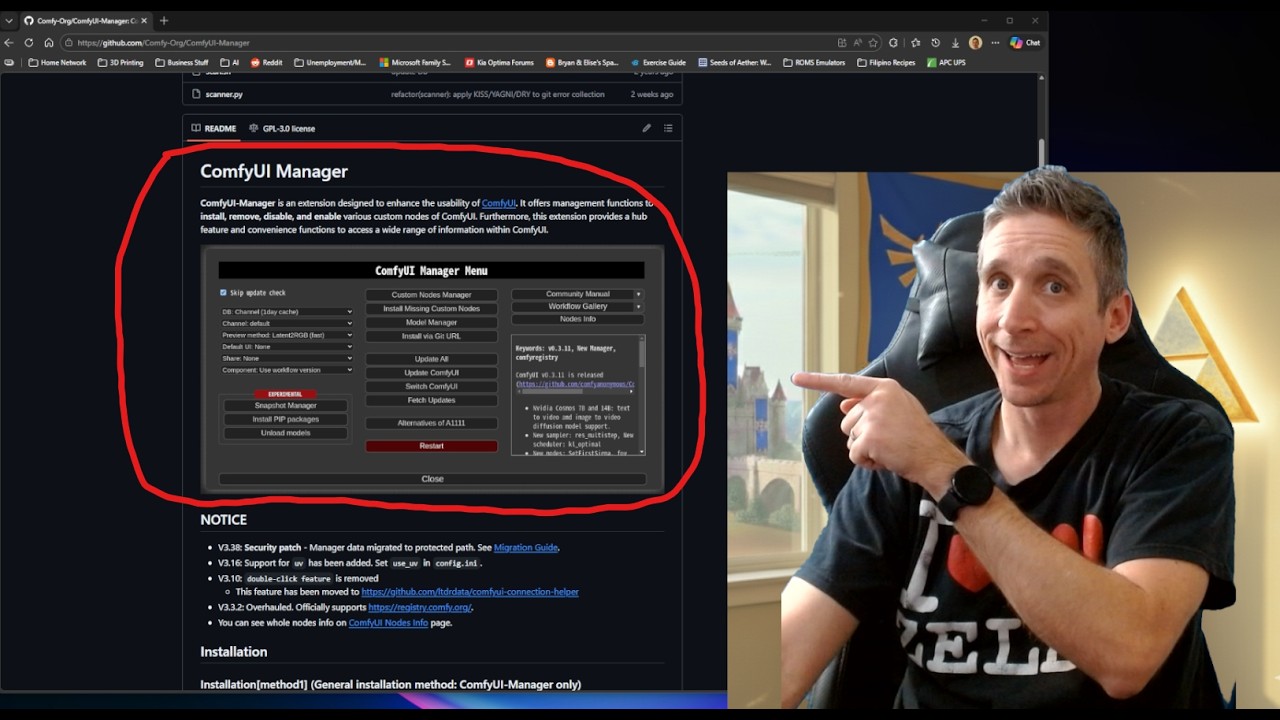Viewport: 1280px width, 720px height.
Task: Click the Installation heading
Action: click(x=233, y=651)
